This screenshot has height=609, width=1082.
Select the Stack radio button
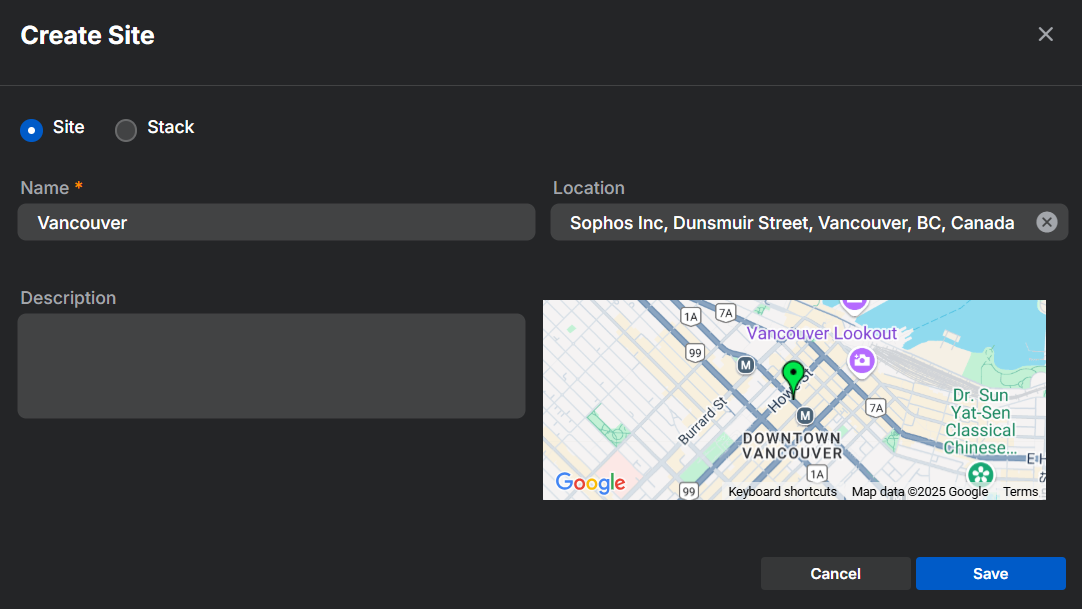coord(126,130)
